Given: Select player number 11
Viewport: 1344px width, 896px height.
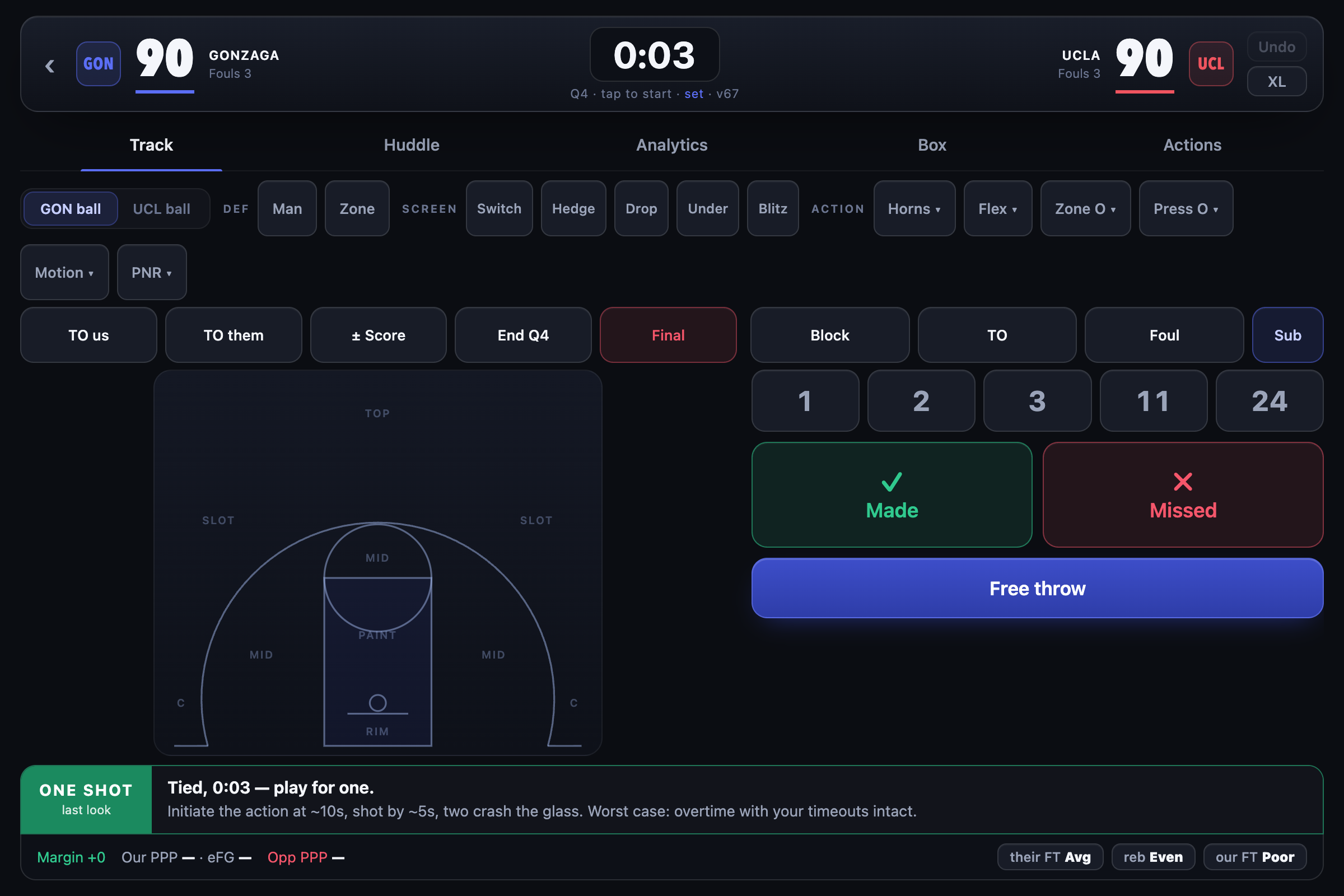Looking at the screenshot, I should coord(1153,400).
